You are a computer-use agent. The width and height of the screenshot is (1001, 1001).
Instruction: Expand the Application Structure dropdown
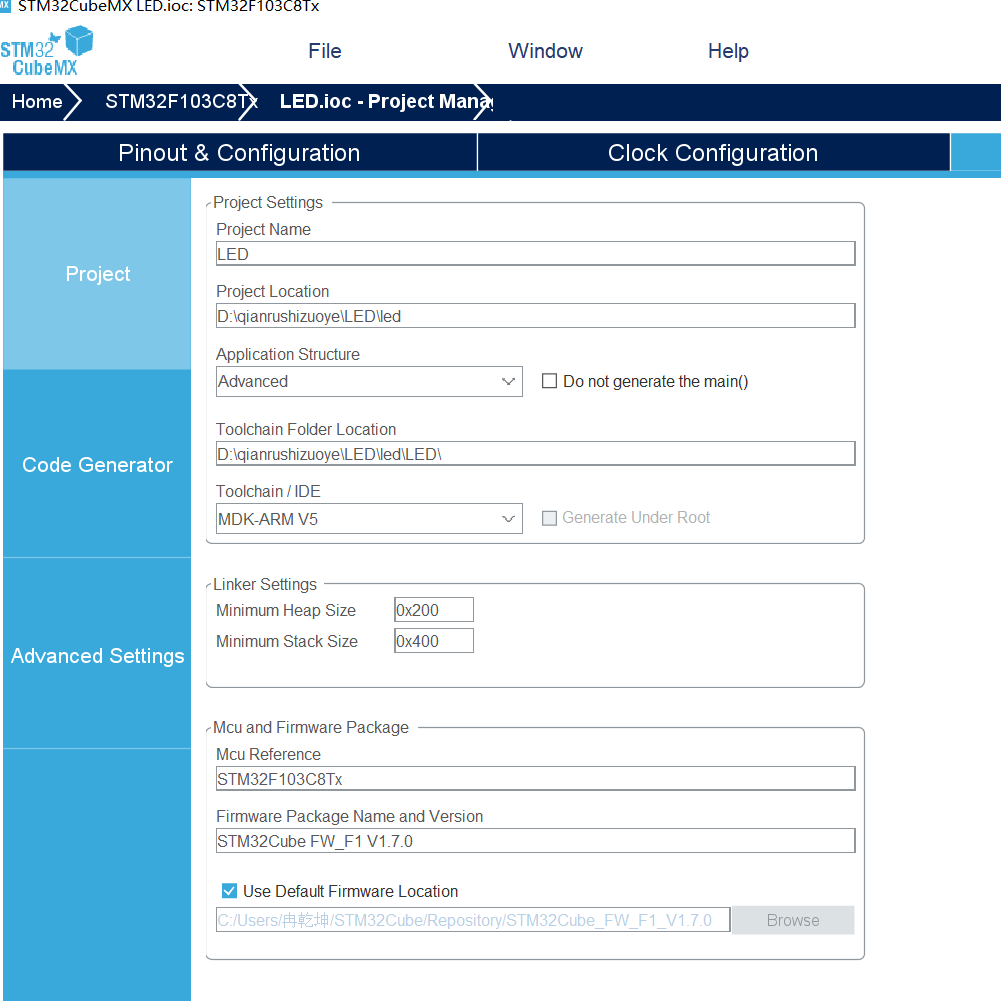pyautogui.click(x=369, y=381)
